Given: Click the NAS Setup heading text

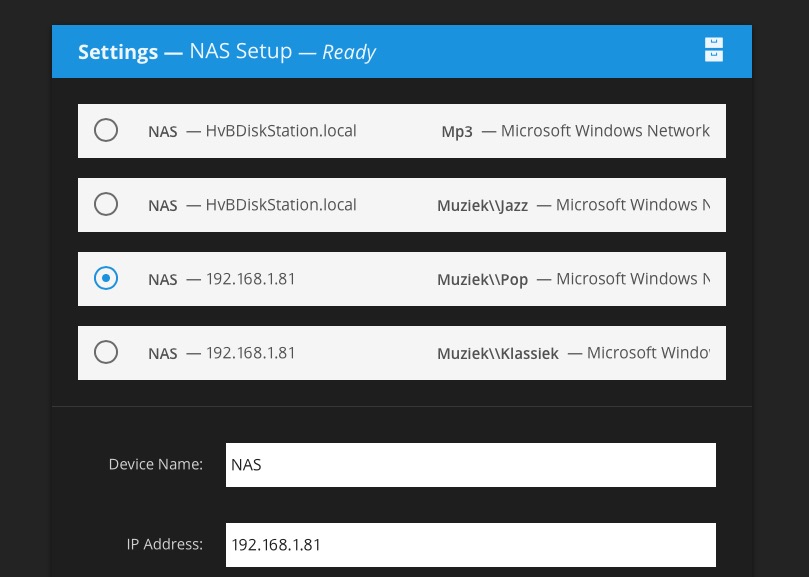Looking at the screenshot, I should click(240, 51).
